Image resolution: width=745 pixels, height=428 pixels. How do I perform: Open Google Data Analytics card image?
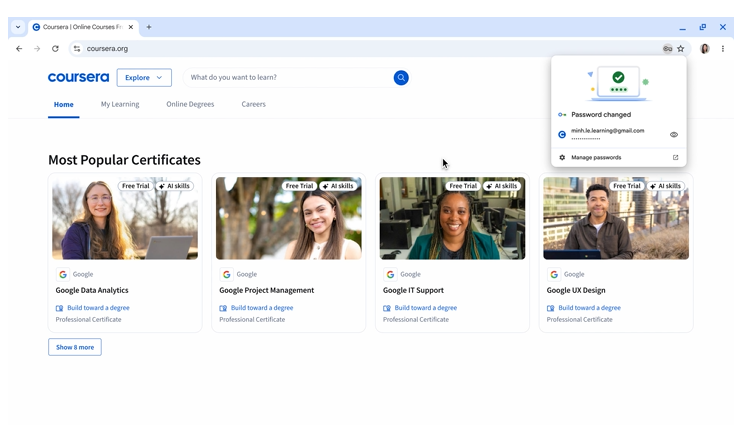[x=125, y=218]
